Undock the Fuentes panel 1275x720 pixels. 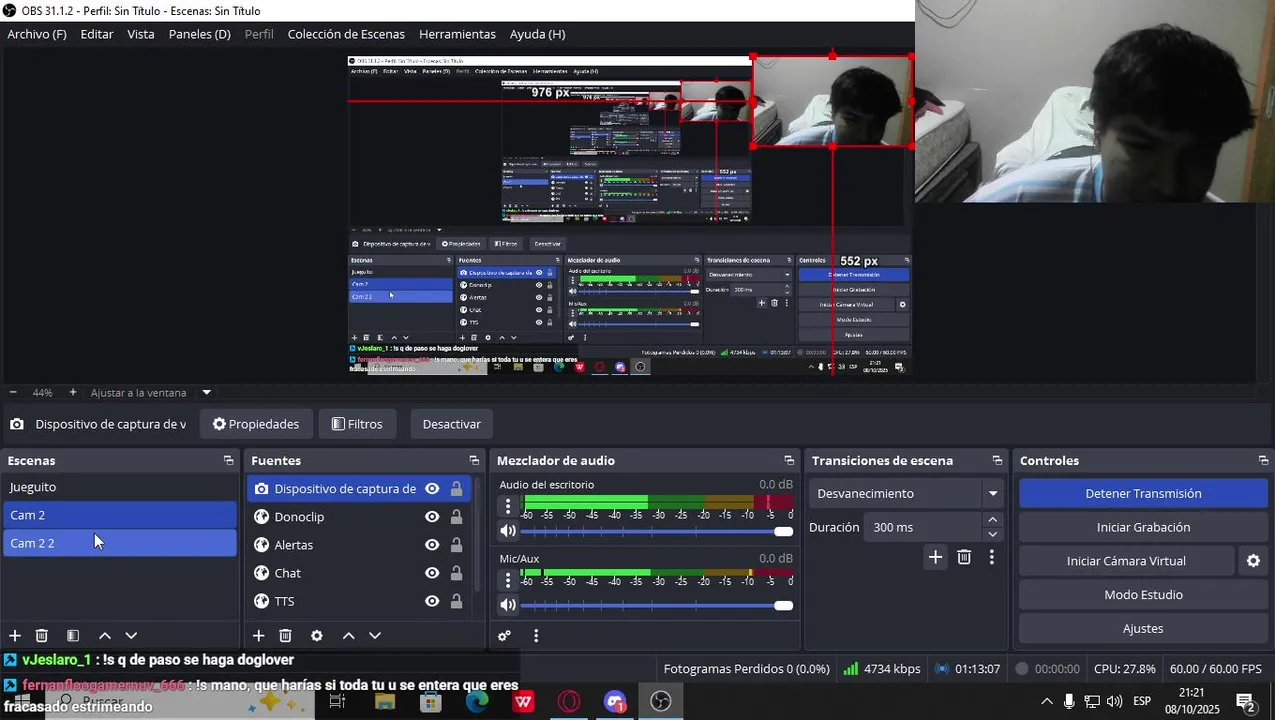(x=474, y=461)
